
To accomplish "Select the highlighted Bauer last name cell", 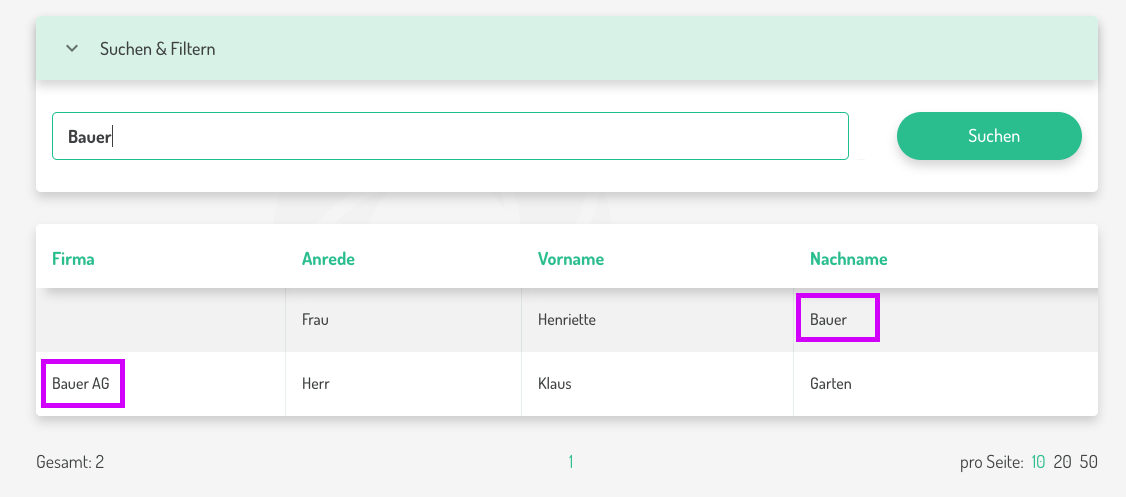I will [x=837, y=319].
